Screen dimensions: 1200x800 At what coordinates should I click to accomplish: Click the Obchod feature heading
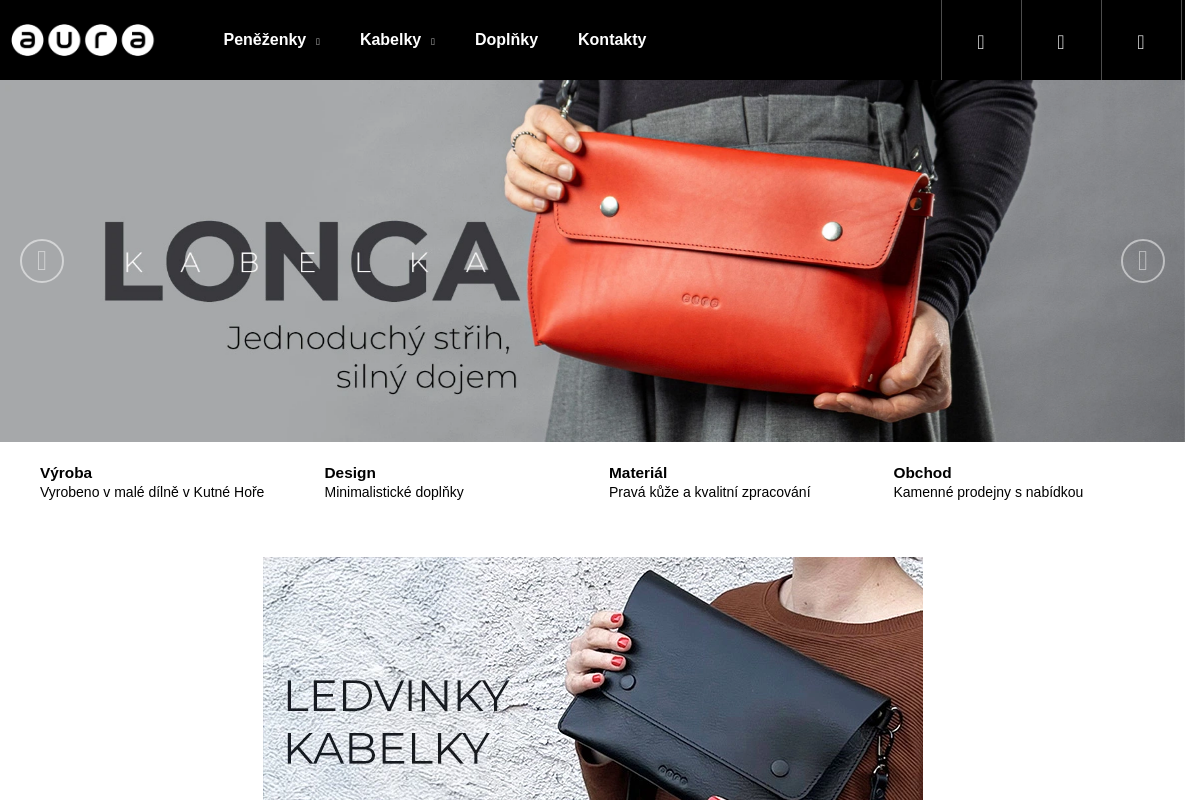922,473
